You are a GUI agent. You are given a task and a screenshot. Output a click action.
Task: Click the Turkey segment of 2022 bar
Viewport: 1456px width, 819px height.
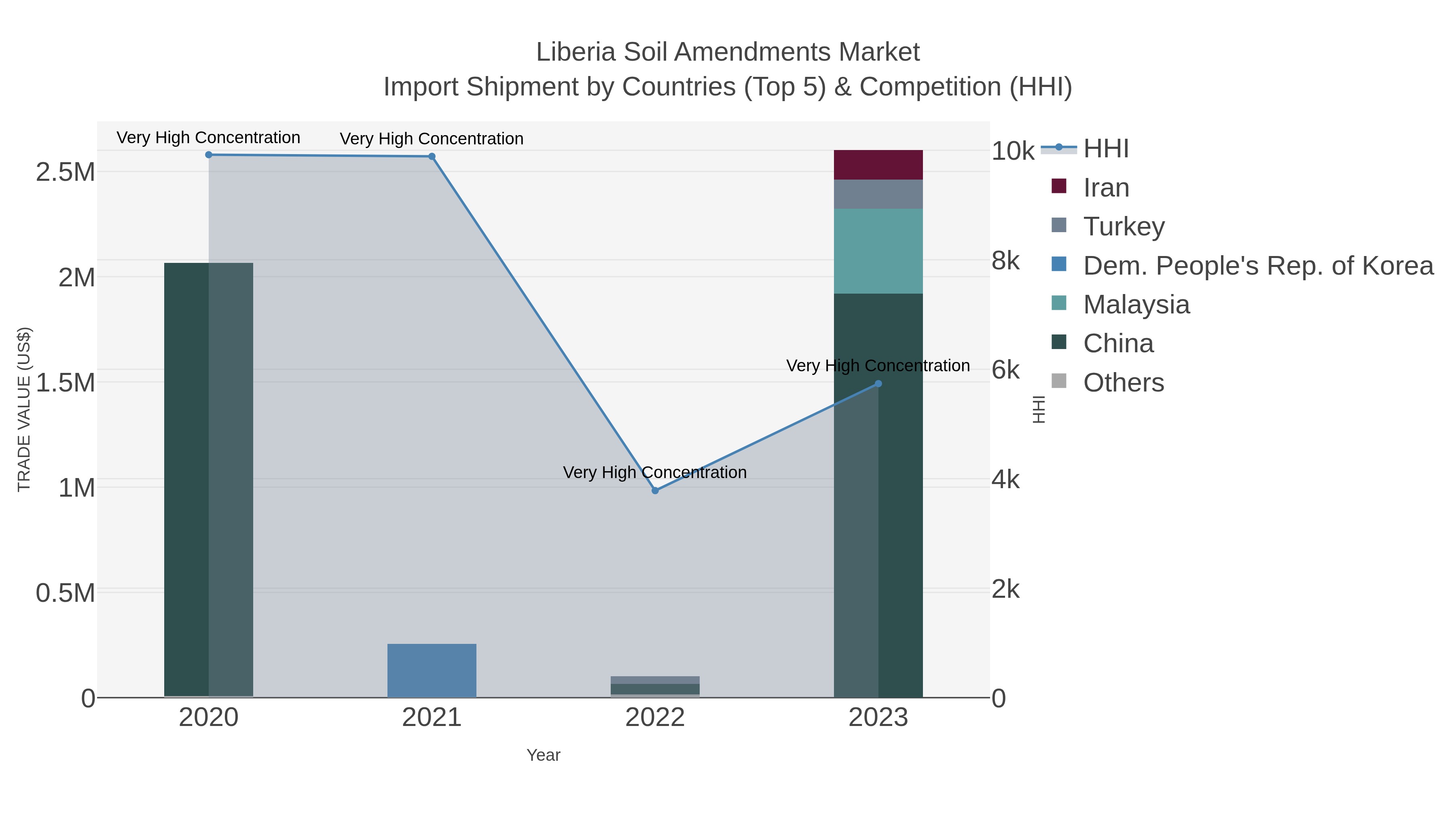(x=655, y=680)
